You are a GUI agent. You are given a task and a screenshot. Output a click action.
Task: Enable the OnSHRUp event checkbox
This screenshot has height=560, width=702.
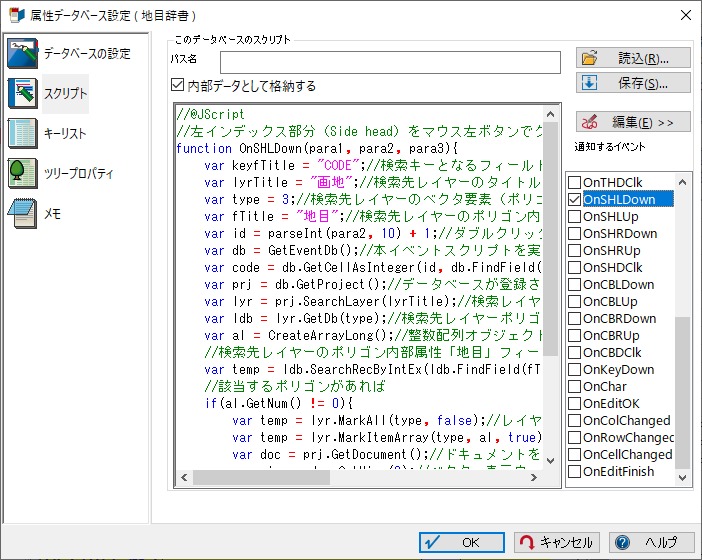(574, 250)
